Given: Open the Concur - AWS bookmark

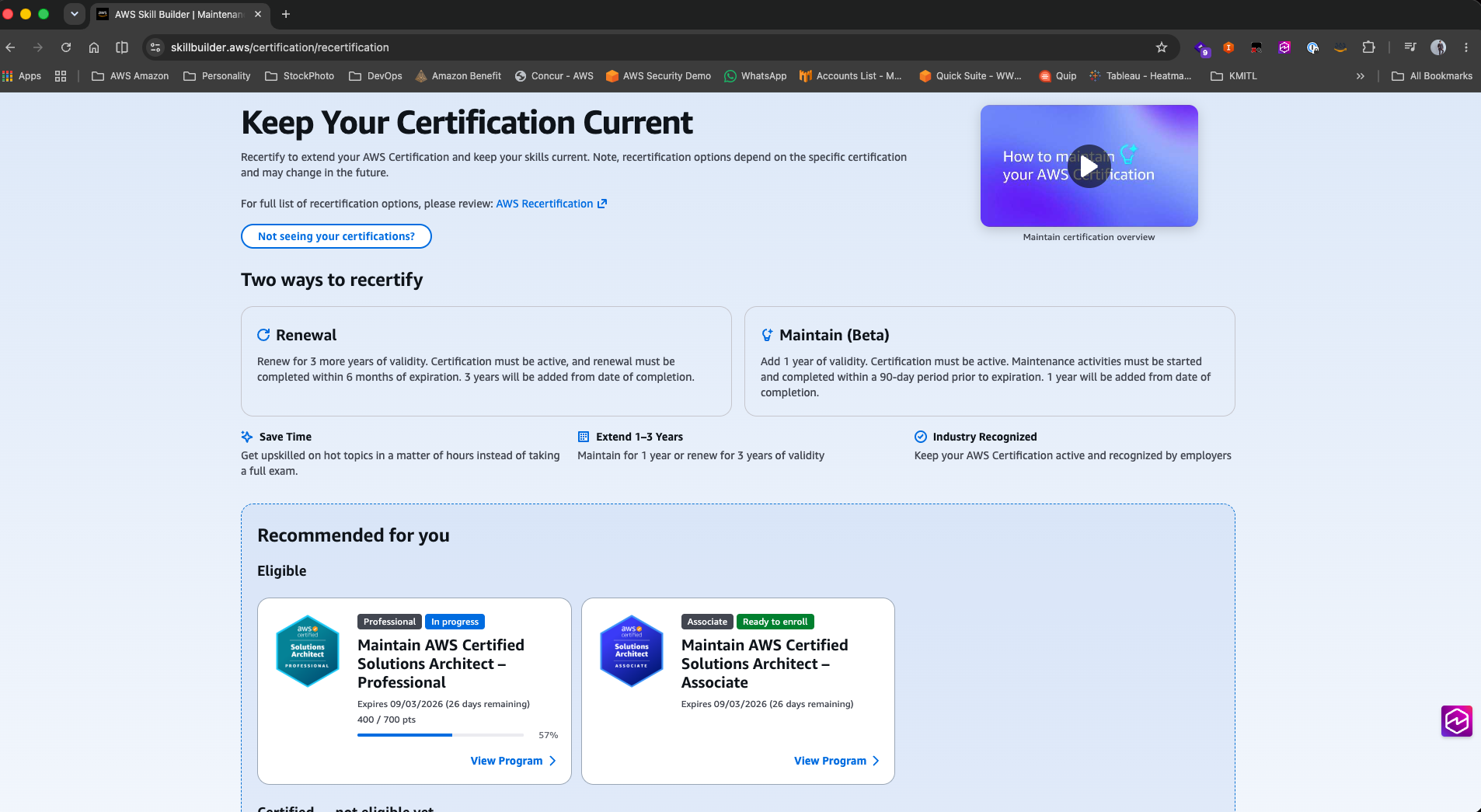Looking at the screenshot, I should pos(554,76).
